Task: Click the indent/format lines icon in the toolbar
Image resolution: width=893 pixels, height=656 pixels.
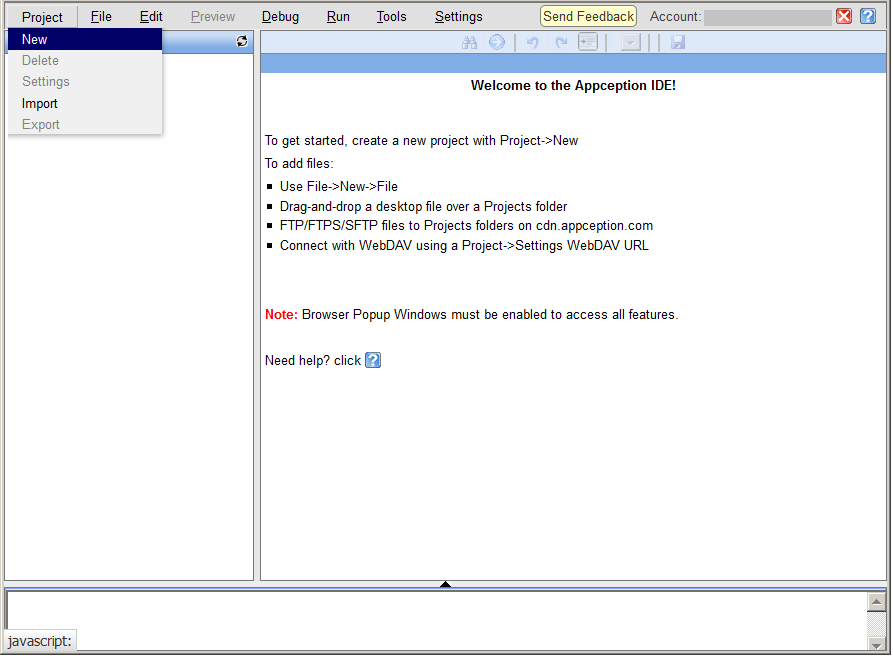Action: tap(588, 42)
